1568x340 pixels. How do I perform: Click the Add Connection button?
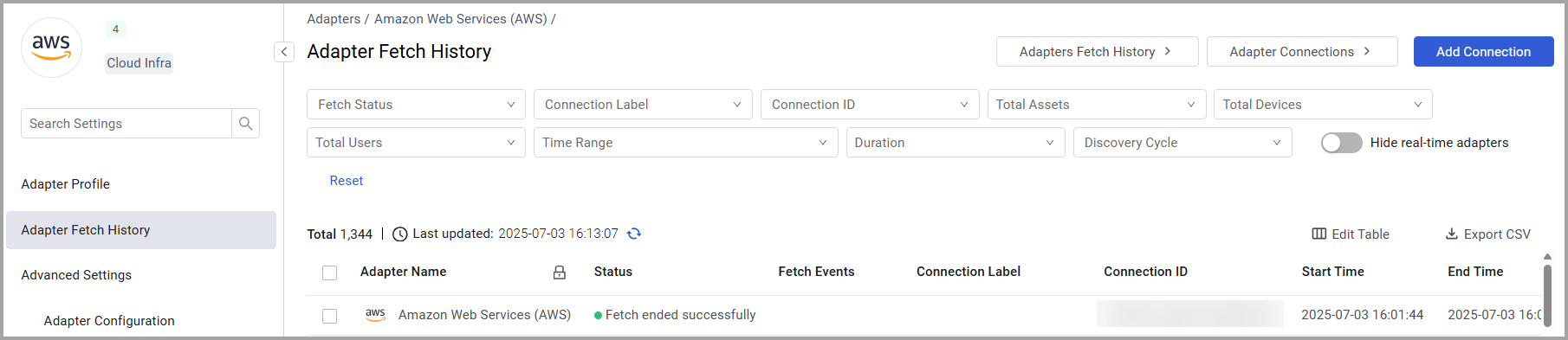pos(1483,52)
